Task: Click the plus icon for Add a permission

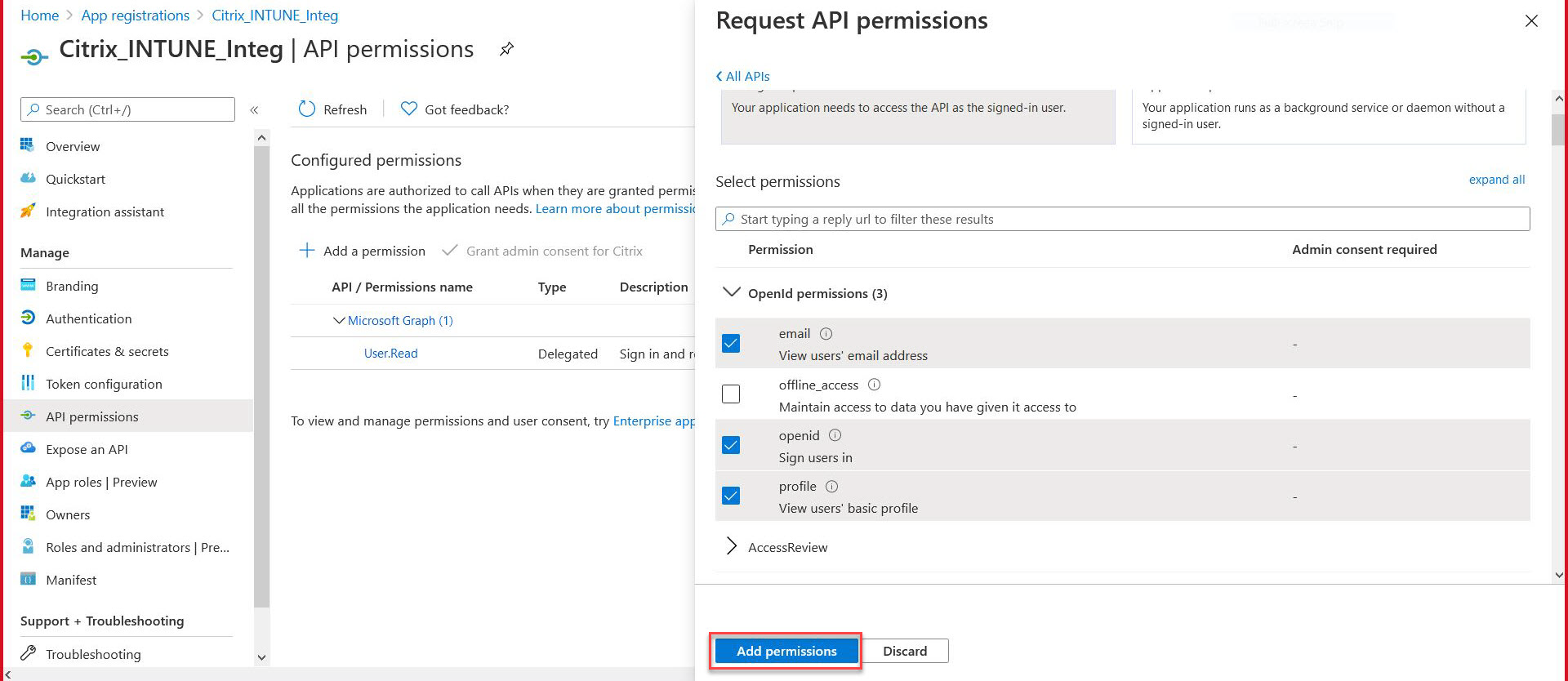Action: 307,250
